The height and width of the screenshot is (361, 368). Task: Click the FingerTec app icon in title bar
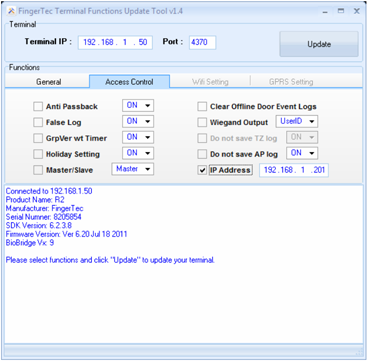[x=12, y=11]
